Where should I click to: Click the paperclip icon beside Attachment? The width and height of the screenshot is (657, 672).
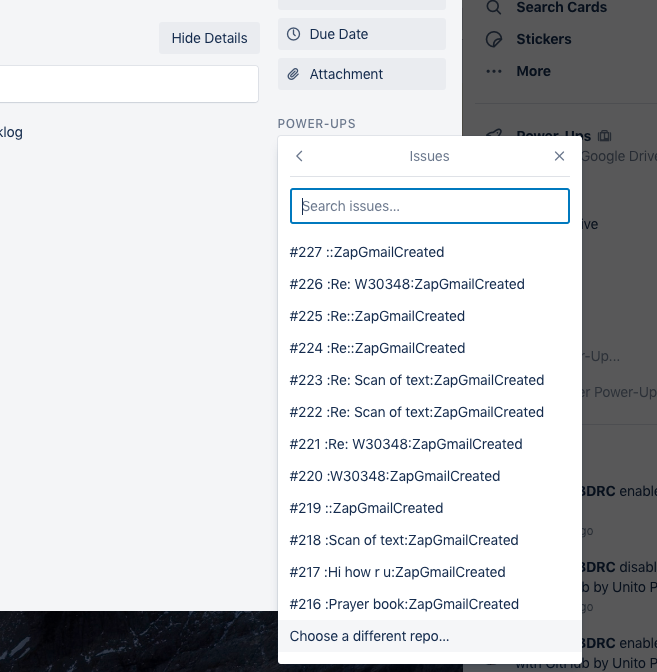coord(293,74)
